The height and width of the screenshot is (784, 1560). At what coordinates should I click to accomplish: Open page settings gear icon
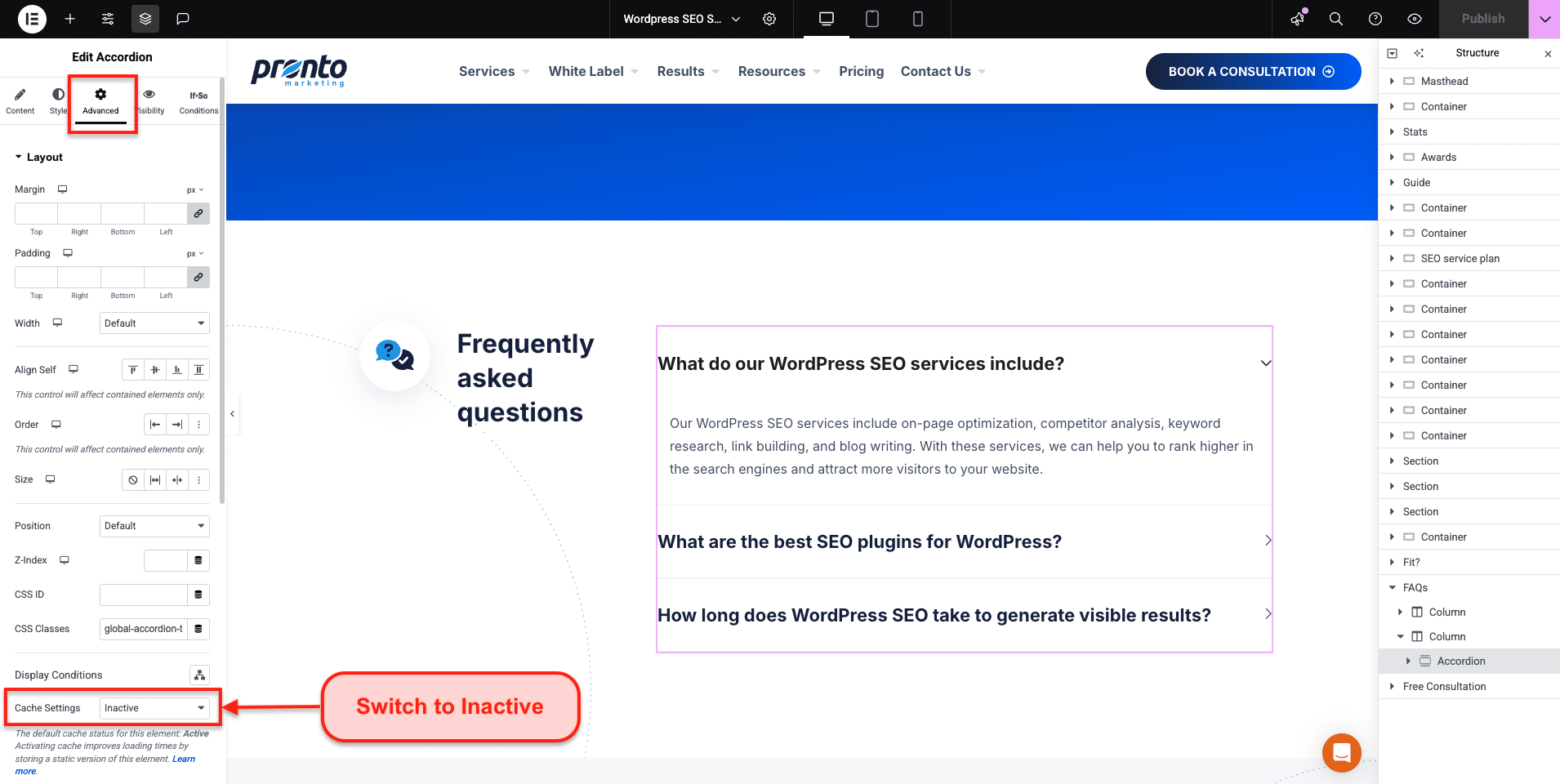tap(769, 19)
